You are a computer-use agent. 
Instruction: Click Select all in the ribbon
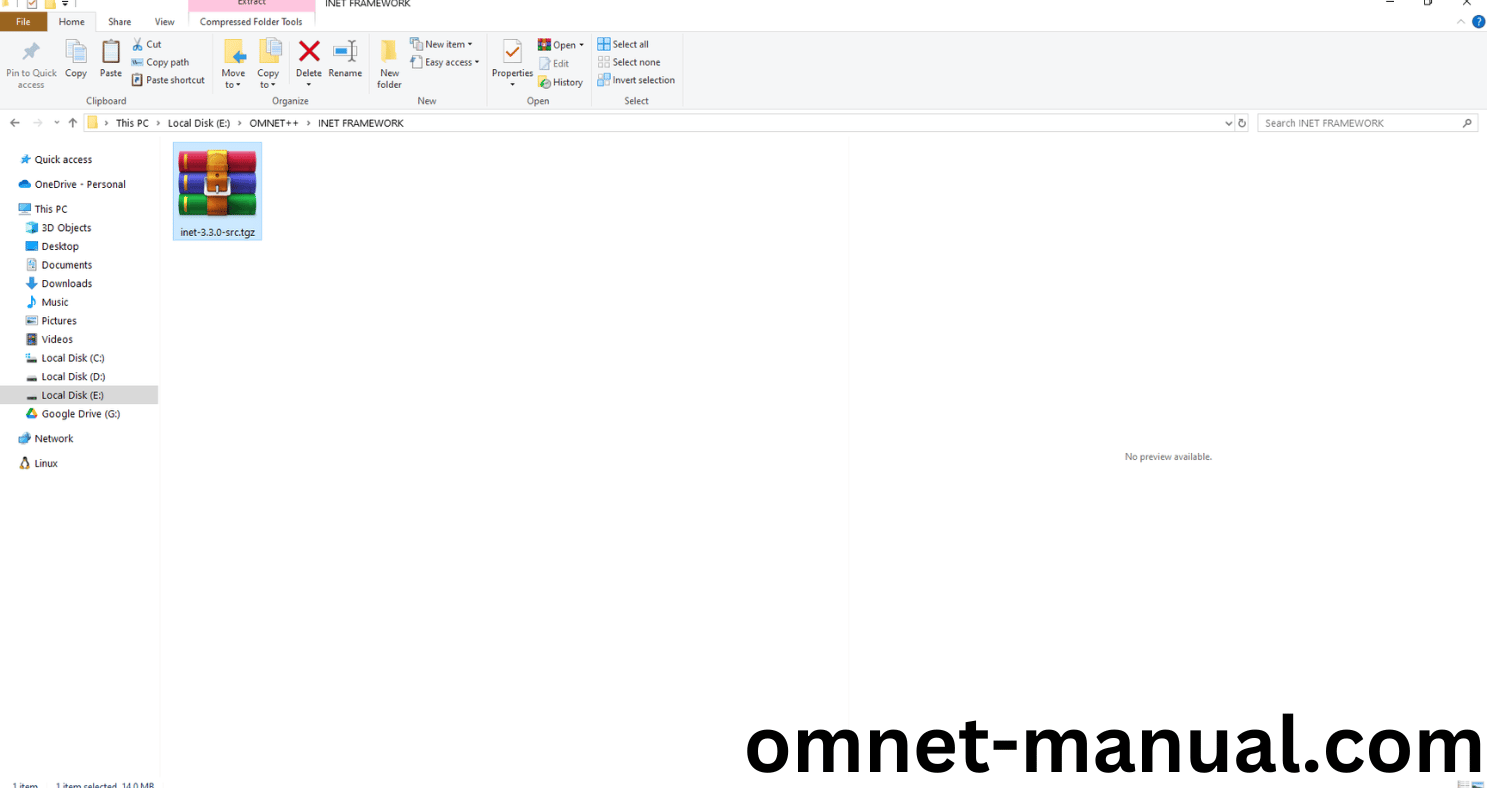624,44
